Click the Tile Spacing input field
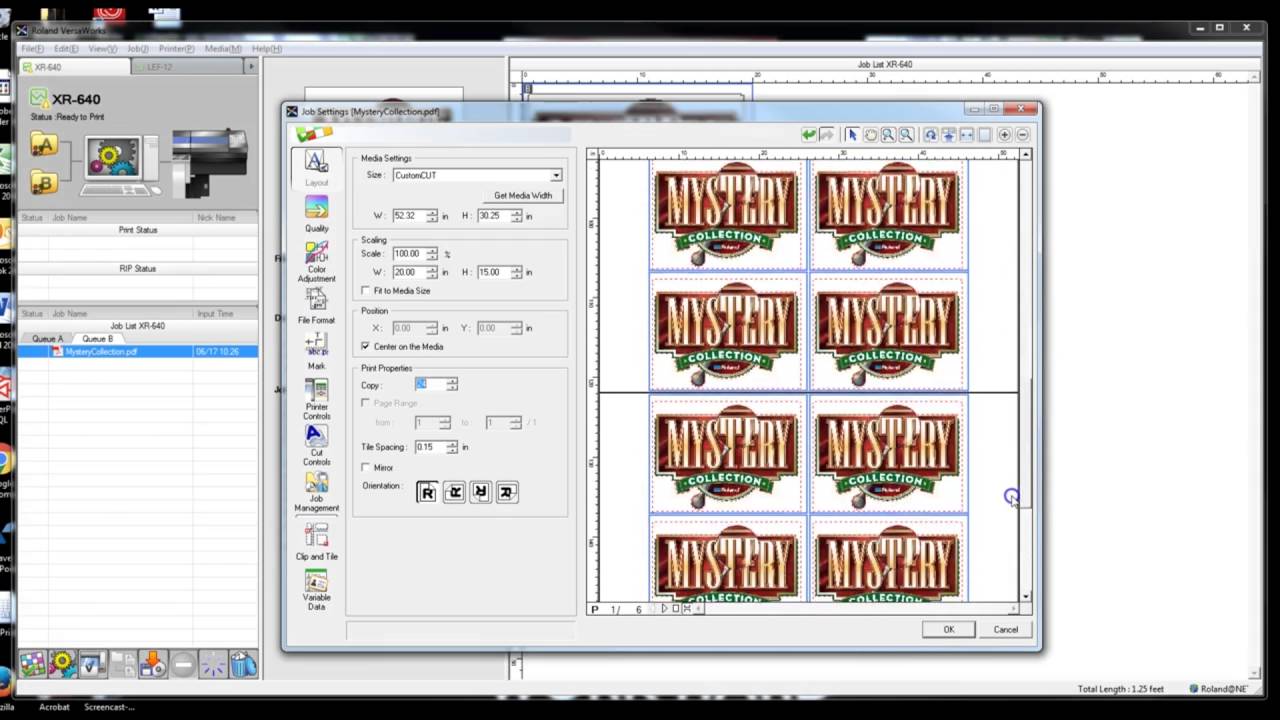 430,447
